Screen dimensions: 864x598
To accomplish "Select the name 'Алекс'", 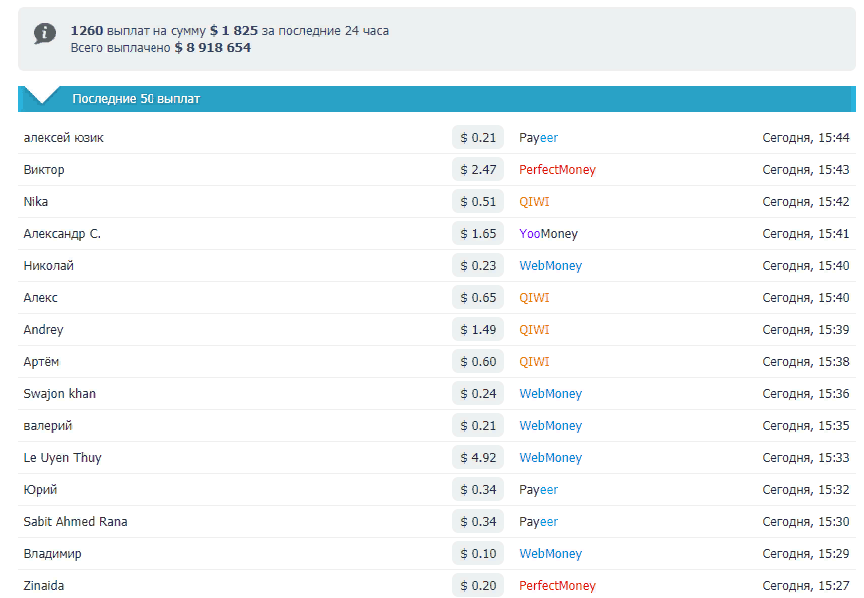I will tap(41, 297).
